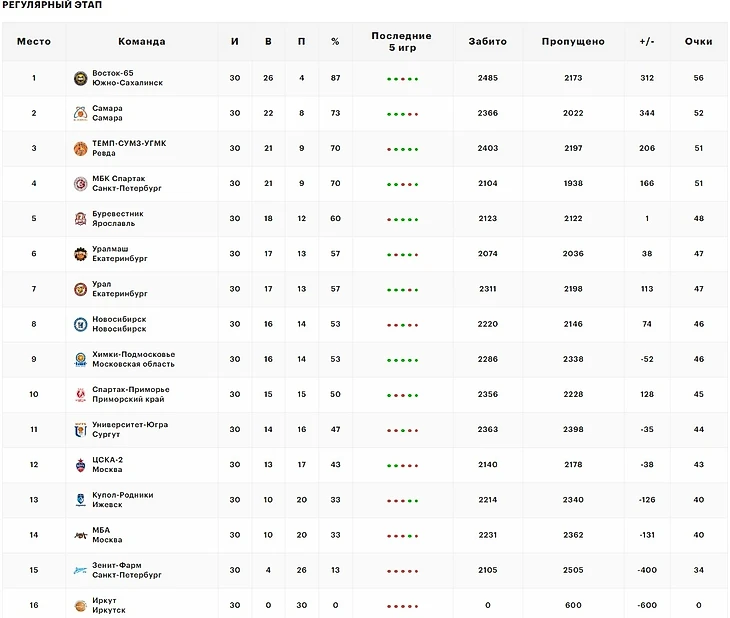
Task: Open the Химки-Подмосковье team link
Action: 133,359
